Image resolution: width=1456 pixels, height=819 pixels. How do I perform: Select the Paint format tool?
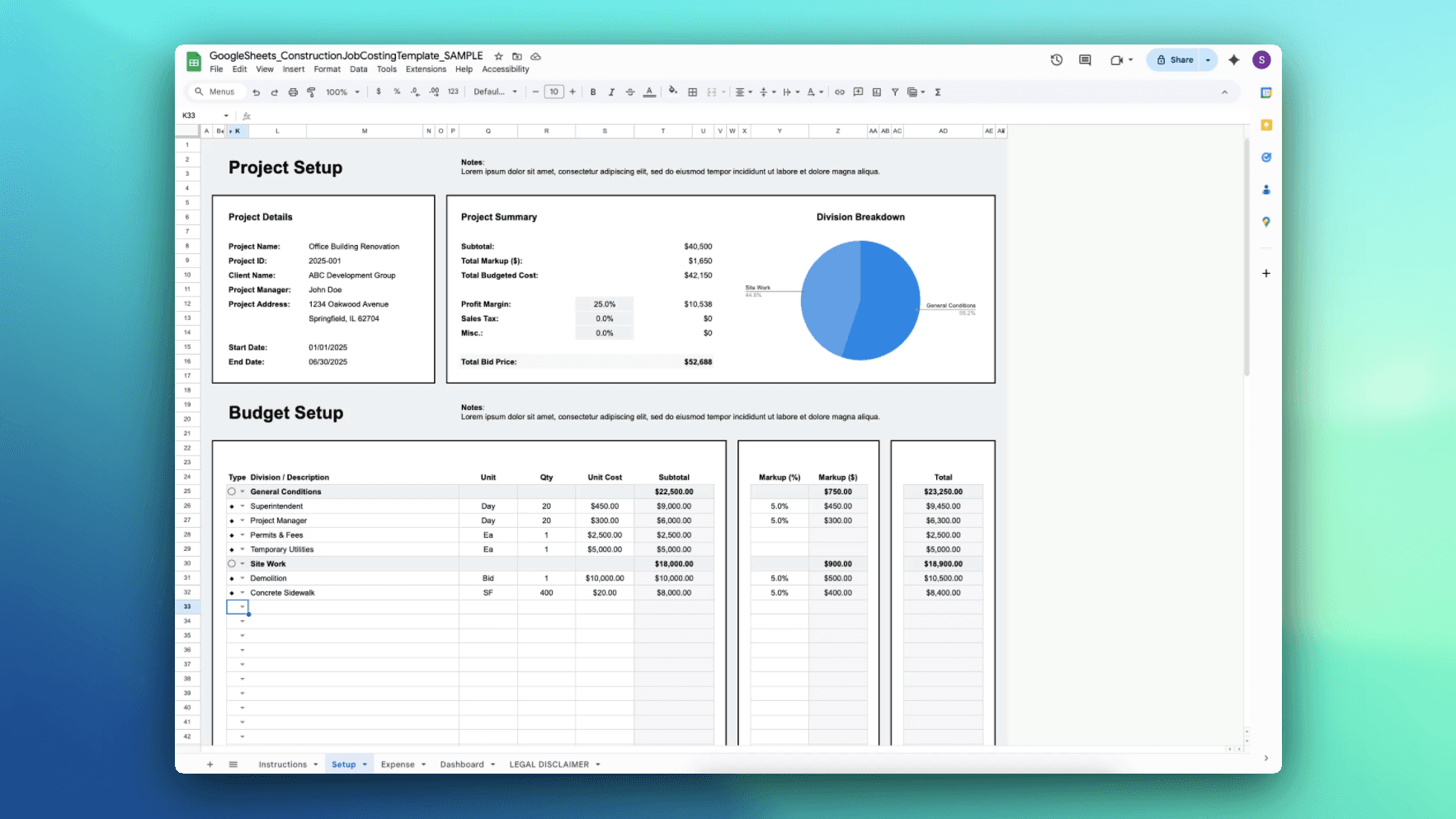[312, 92]
